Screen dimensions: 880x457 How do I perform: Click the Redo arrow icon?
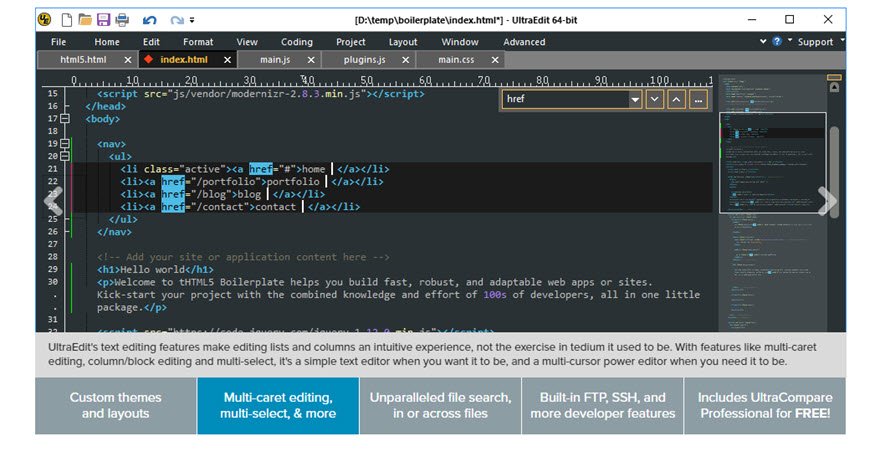pyautogui.click(x=177, y=19)
